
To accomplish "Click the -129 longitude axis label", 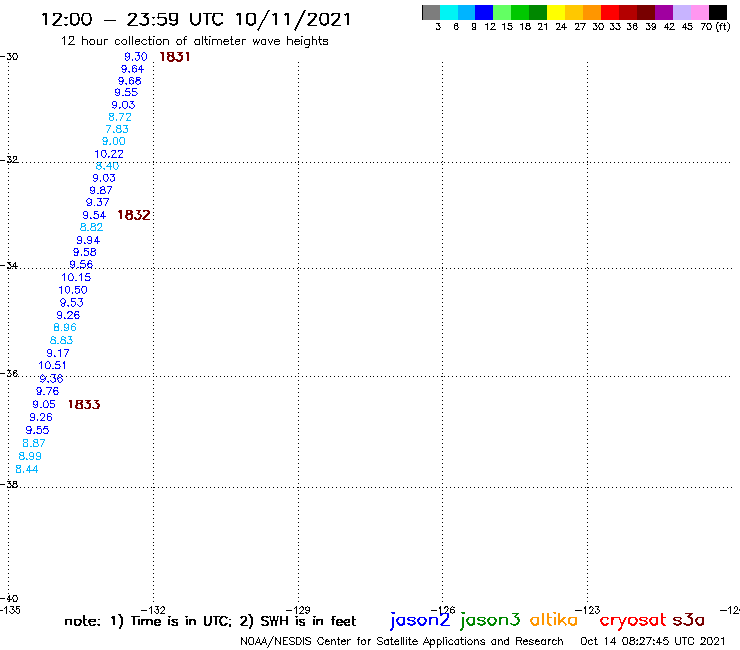I will (x=298, y=610).
